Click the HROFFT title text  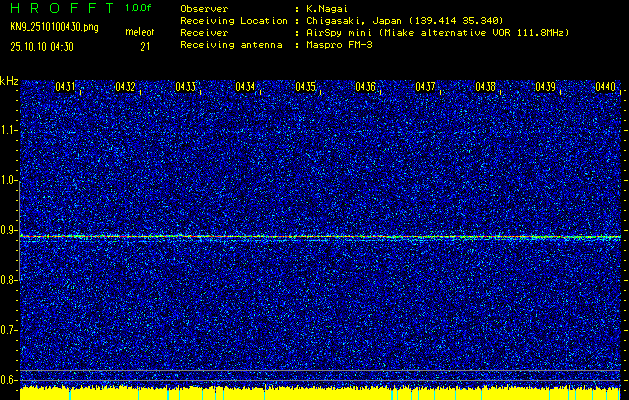click(58, 8)
